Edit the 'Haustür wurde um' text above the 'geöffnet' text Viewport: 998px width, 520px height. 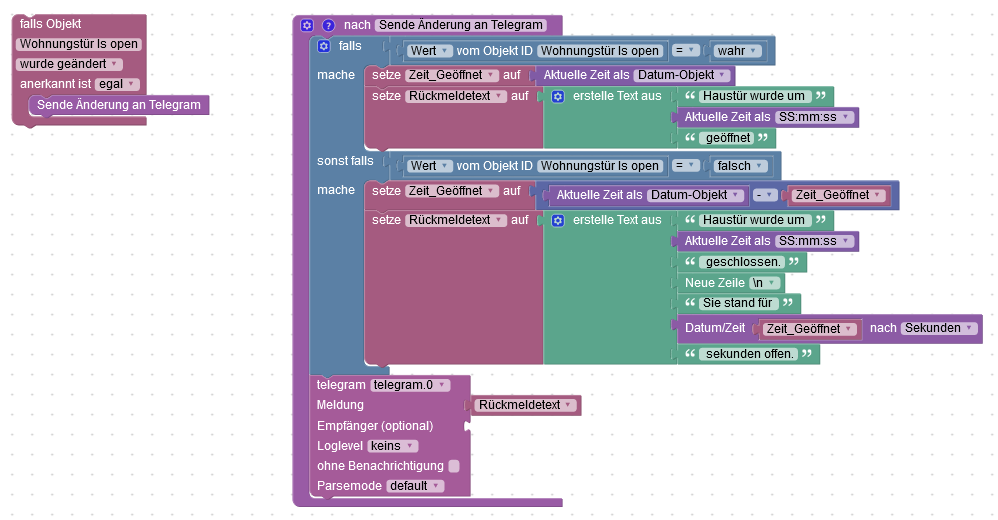754,96
